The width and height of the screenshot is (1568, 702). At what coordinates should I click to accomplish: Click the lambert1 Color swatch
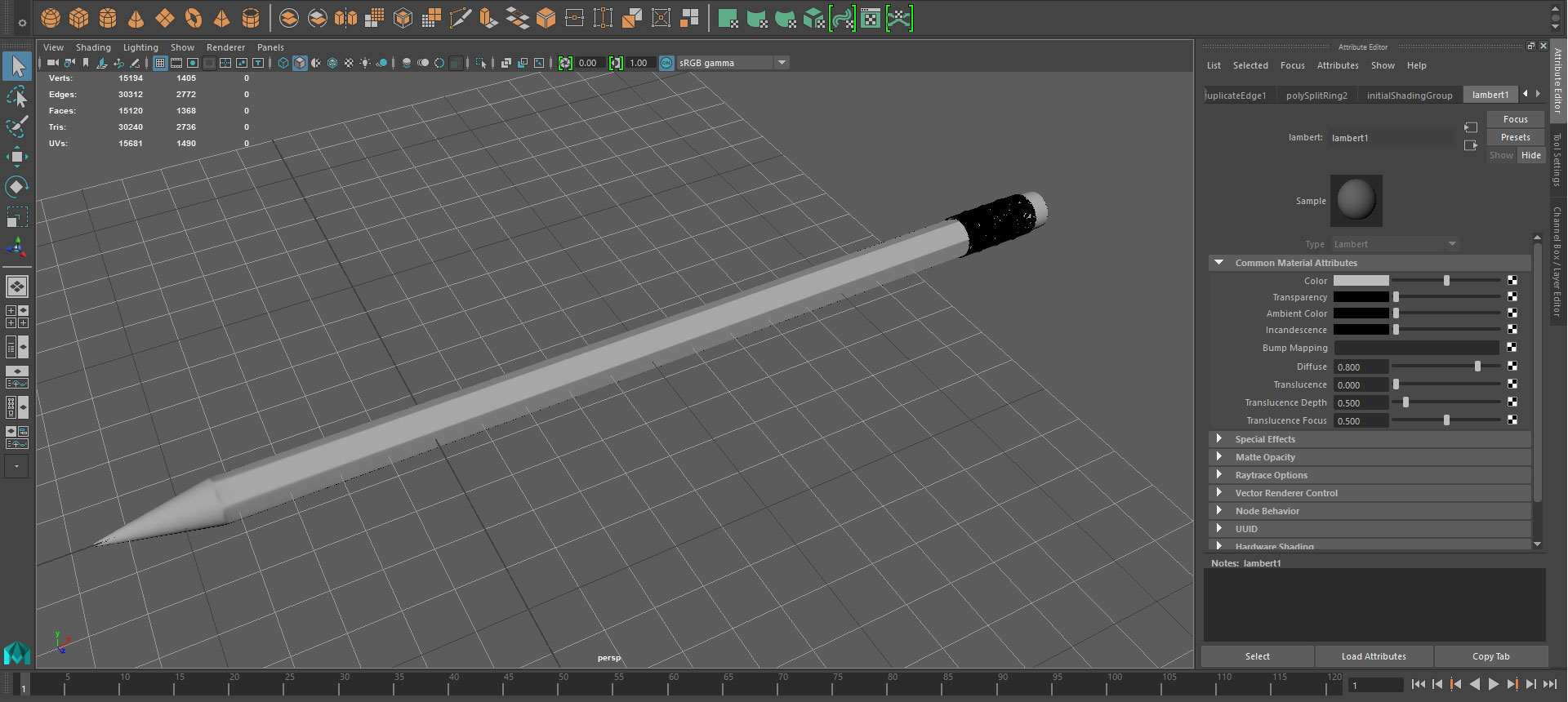tap(1361, 281)
